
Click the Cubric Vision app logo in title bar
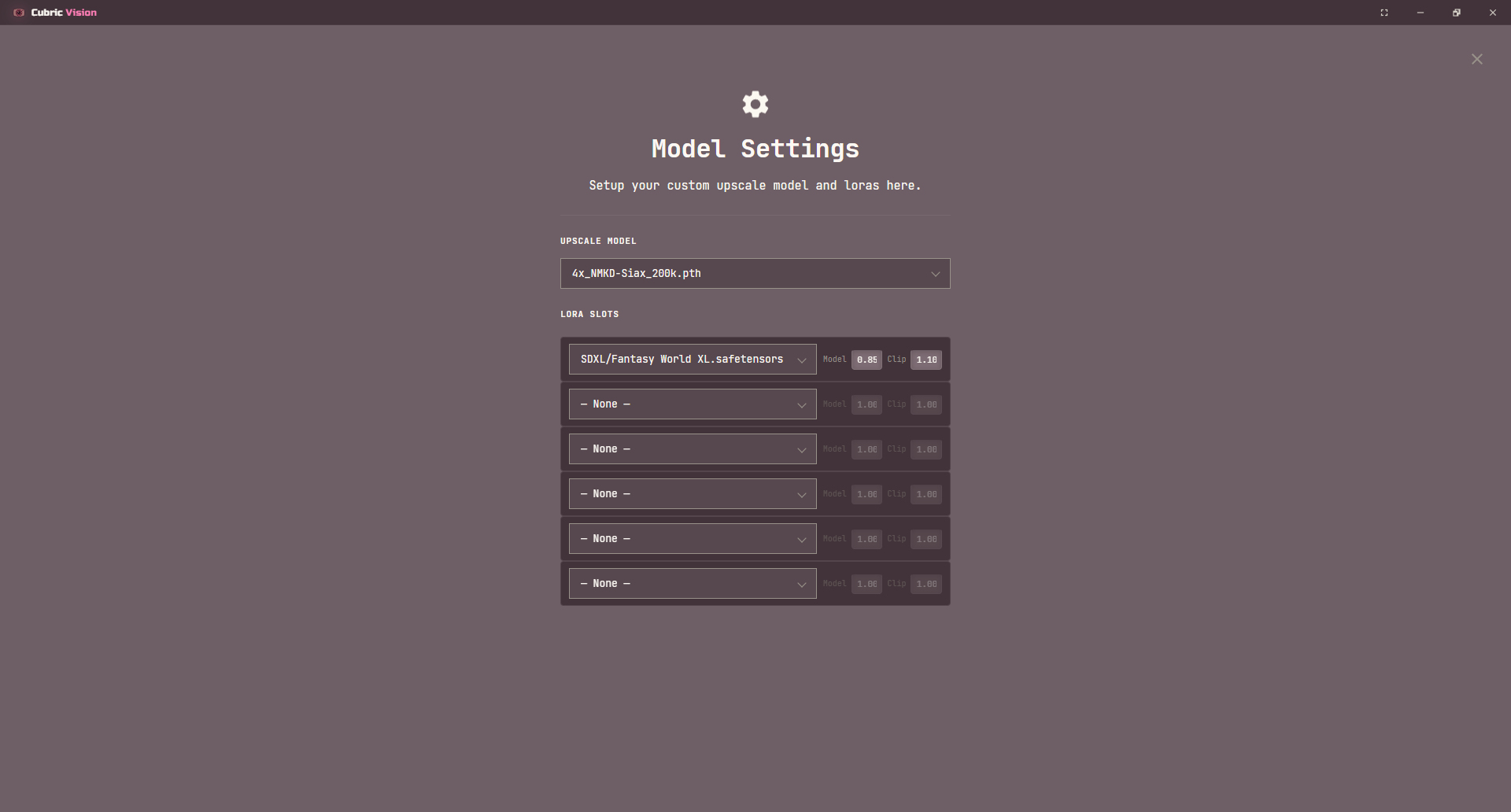pos(19,13)
